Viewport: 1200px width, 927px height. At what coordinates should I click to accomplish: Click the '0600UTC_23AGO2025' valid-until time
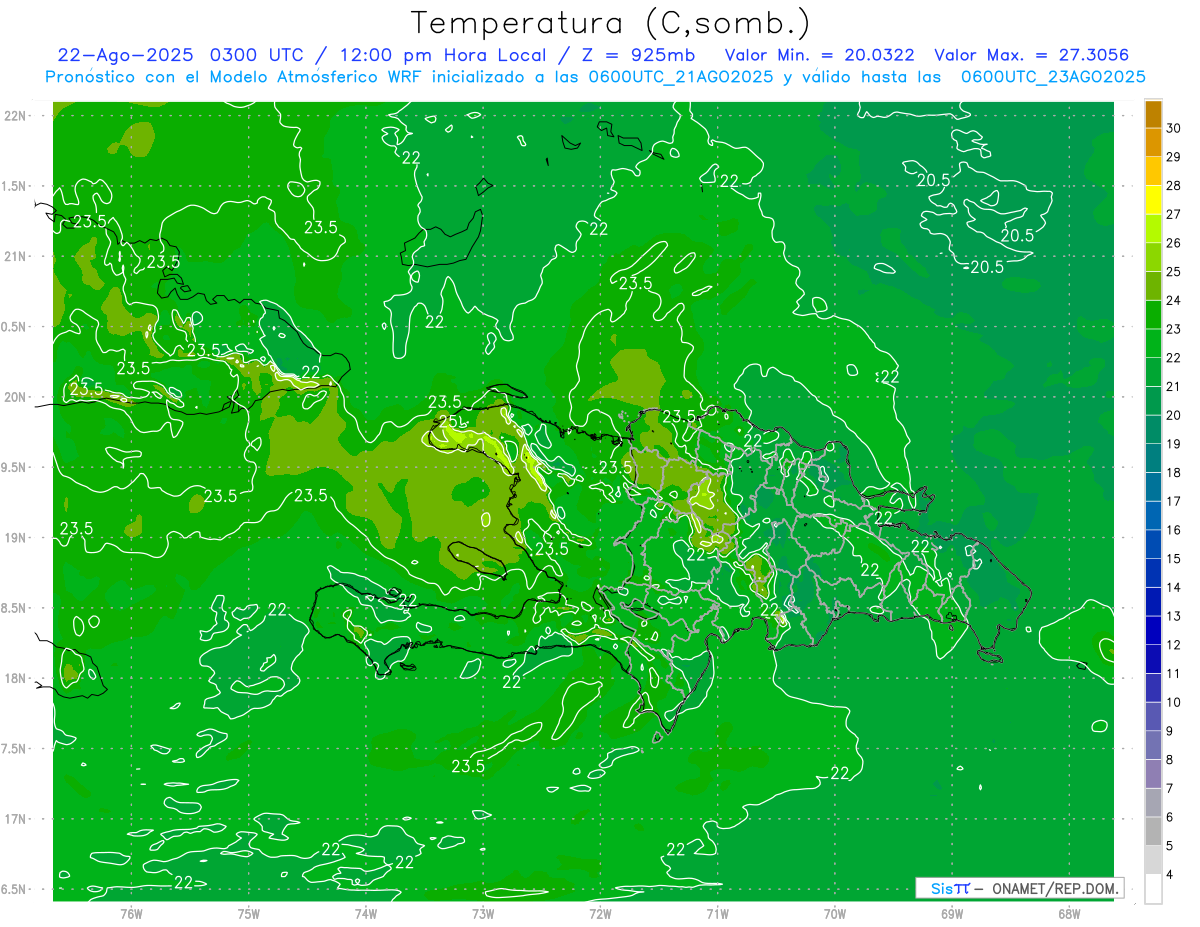(x=1053, y=76)
